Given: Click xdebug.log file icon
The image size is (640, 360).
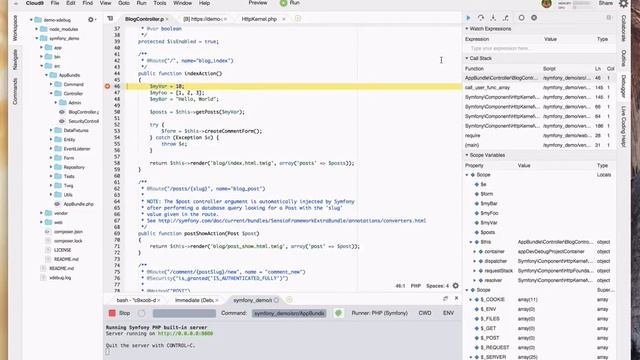Looking at the screenshot, I should pyautogui.click(x=43, y=278).
